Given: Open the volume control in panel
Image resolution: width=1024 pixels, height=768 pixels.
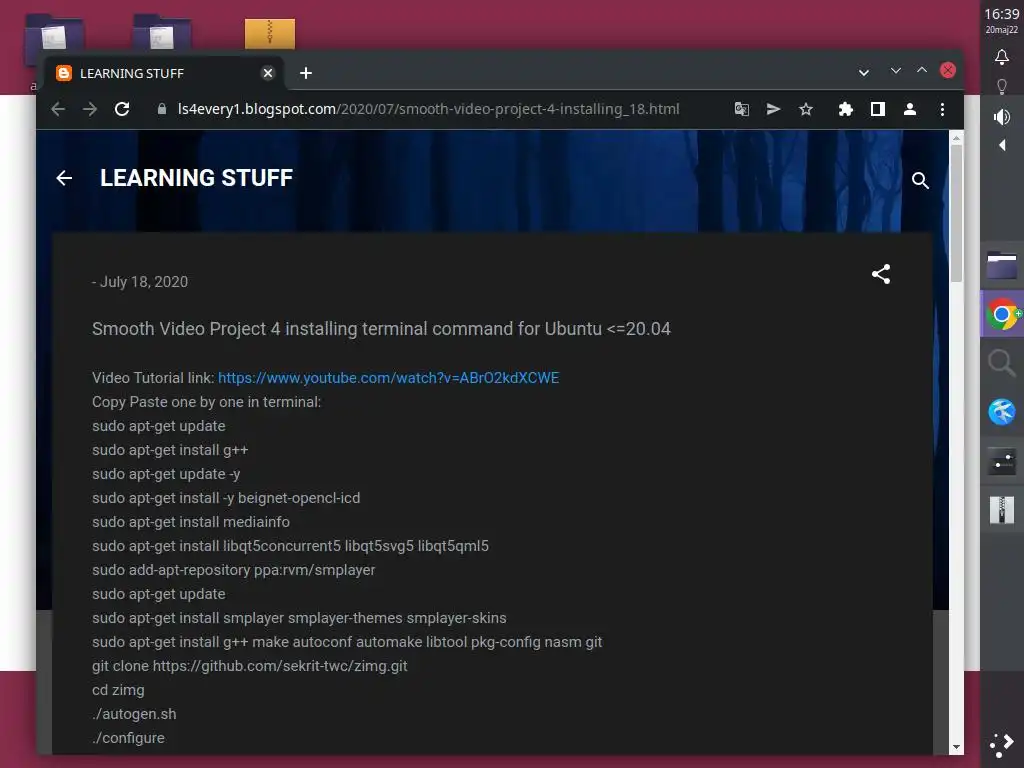Looking at the screenshot, I should [x=1002, y=117].
